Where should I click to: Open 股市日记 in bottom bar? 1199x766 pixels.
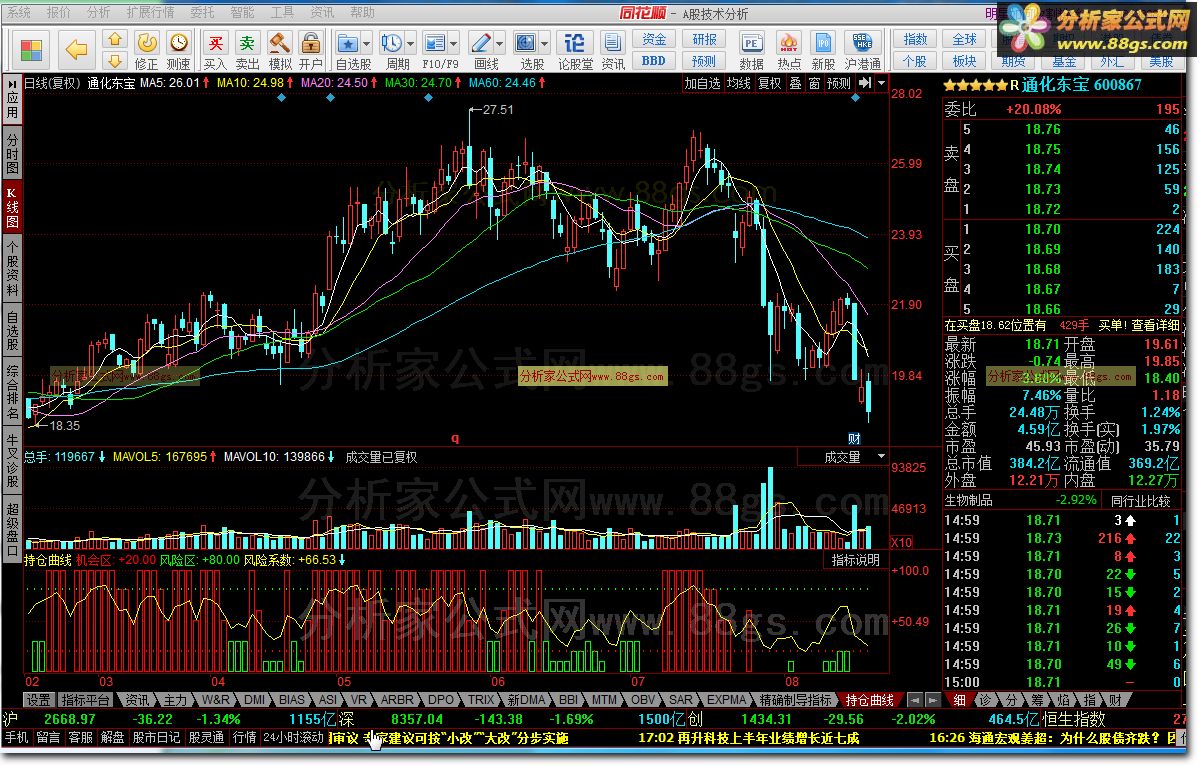click(156, 738)
